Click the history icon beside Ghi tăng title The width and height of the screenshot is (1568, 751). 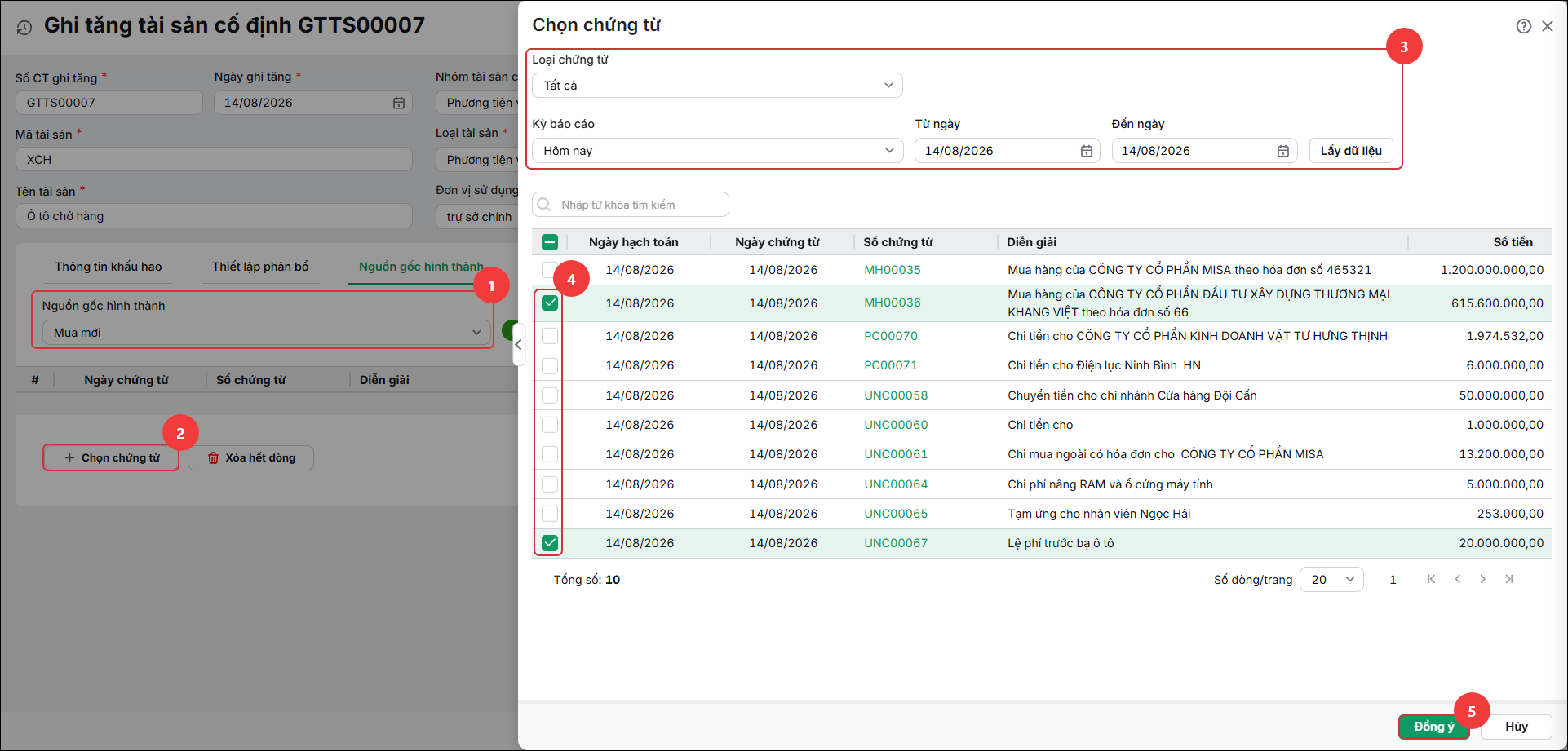point(24,28)
